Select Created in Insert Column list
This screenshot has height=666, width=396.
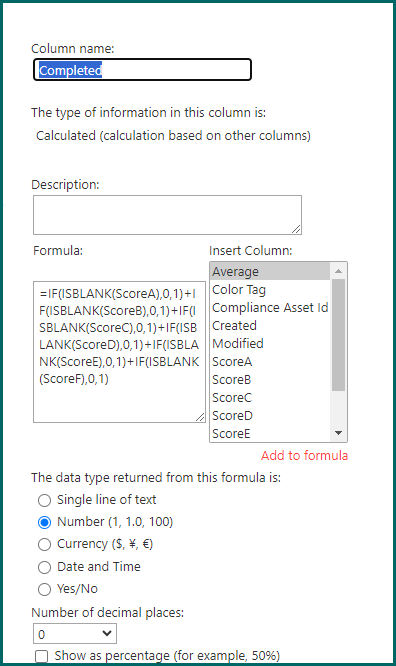pyautogui.click(x=270, y=325)
